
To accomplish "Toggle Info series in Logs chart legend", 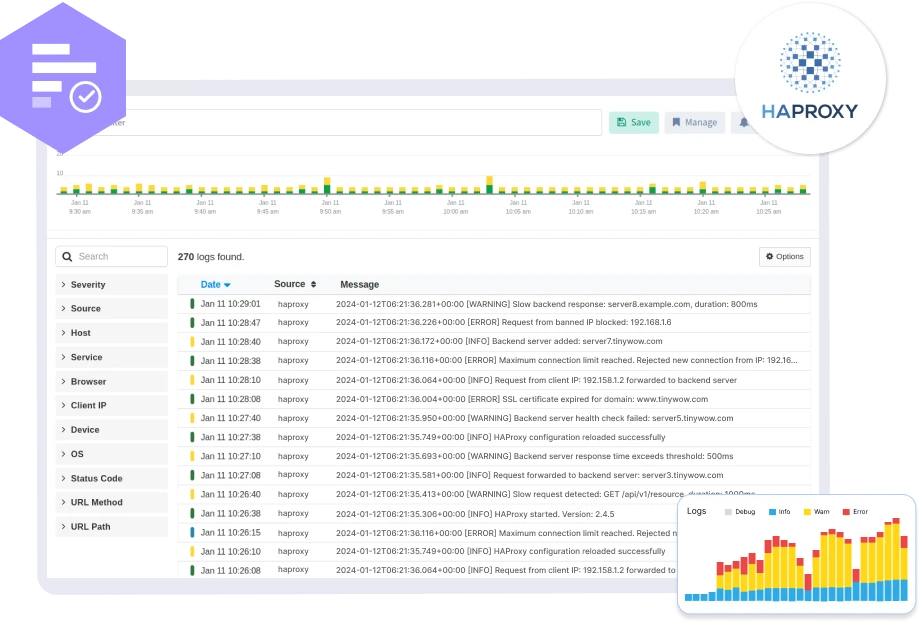I will (779, 512).
